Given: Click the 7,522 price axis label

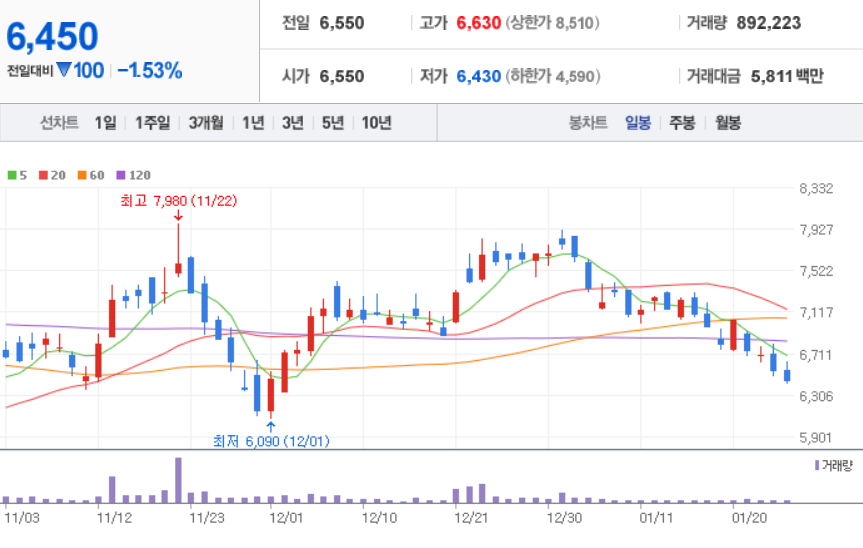Looking at the screenshot, I should [816, 271].
